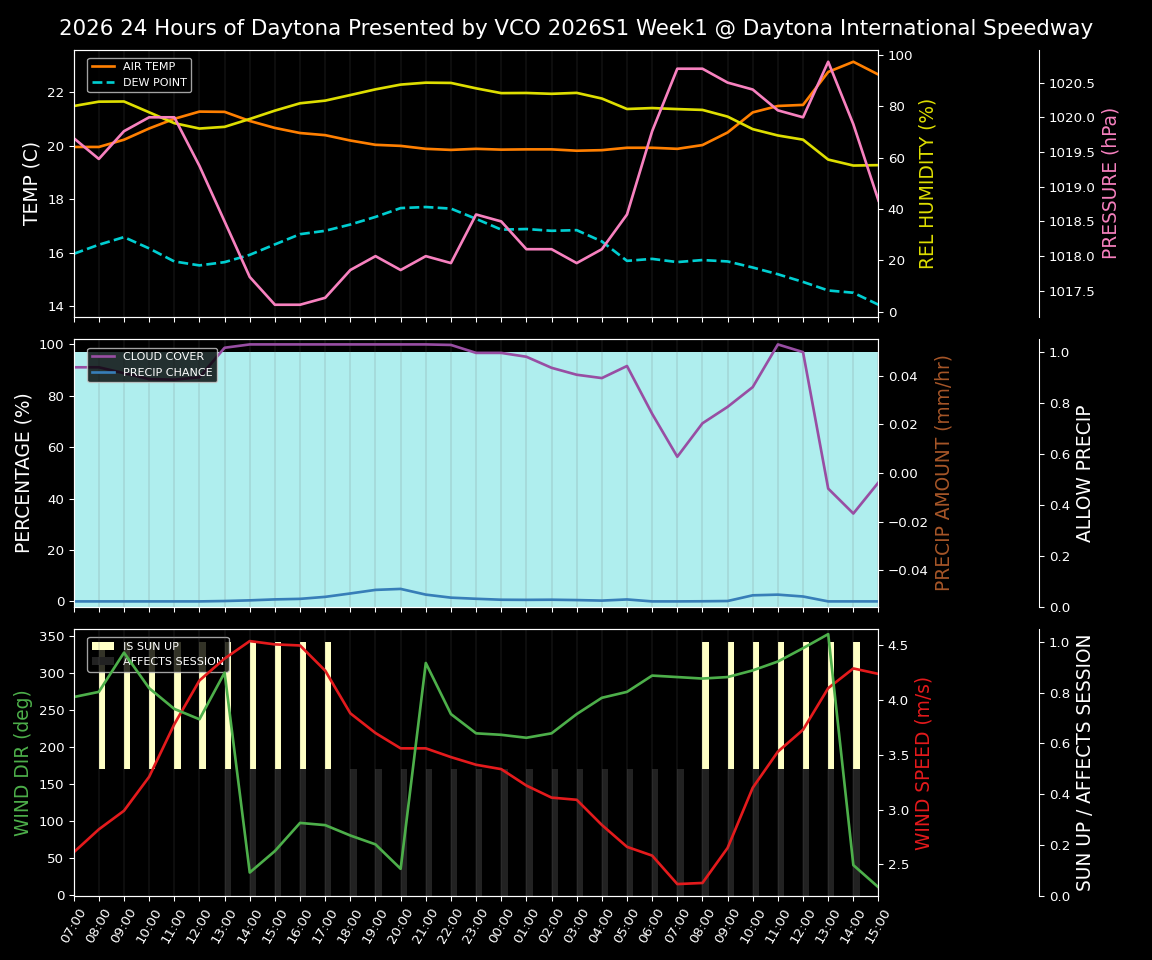Expand the middle chart's legend box
The height and width of the screenshot is (960, 1152).
click(x=153, y=363)
